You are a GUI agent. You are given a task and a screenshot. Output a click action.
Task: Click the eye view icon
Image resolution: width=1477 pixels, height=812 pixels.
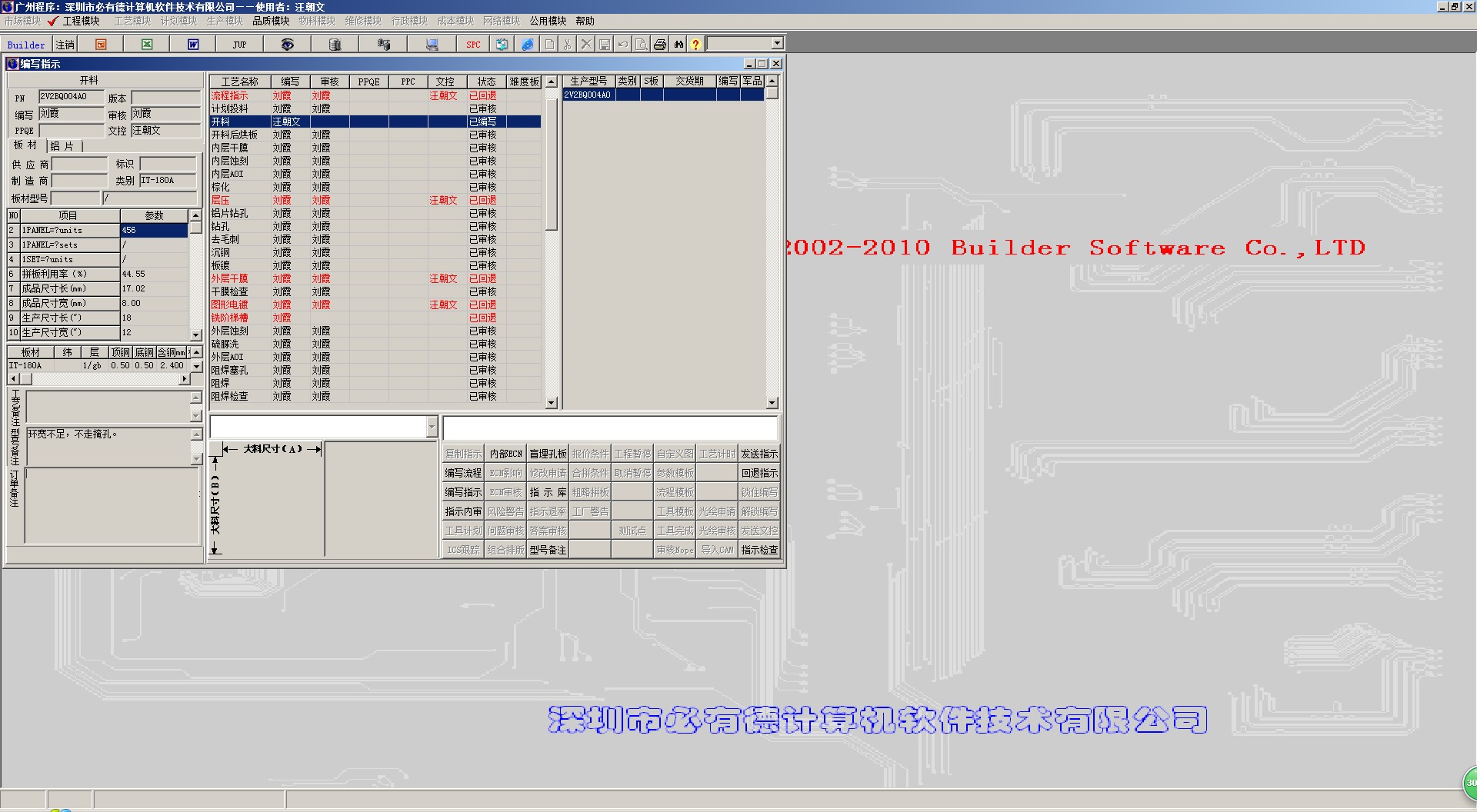click(x=287, y=45)
